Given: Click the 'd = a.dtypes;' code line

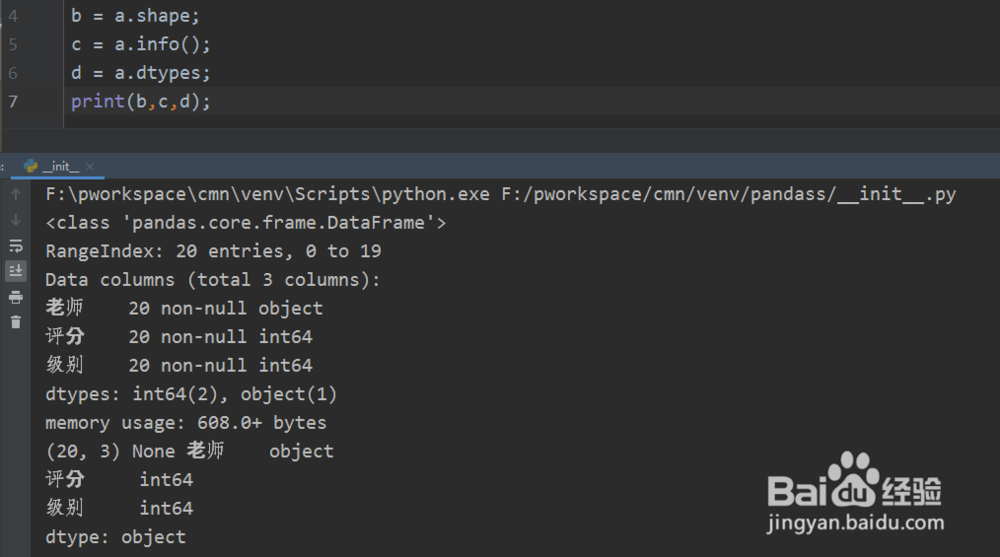Looking at the screenshot, I should coord(141,73).
